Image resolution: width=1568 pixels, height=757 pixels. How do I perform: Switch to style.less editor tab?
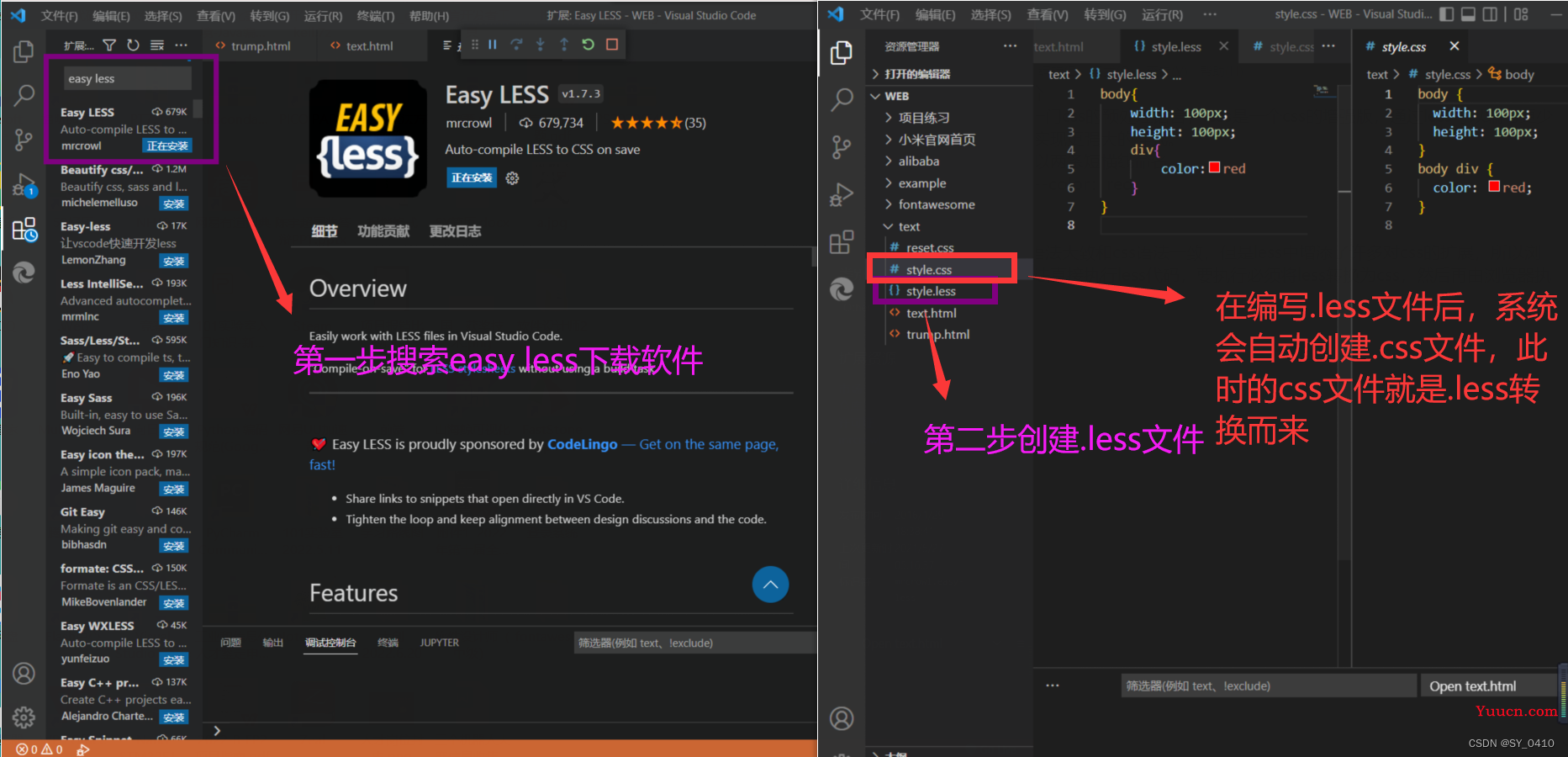pos(1175,47)
